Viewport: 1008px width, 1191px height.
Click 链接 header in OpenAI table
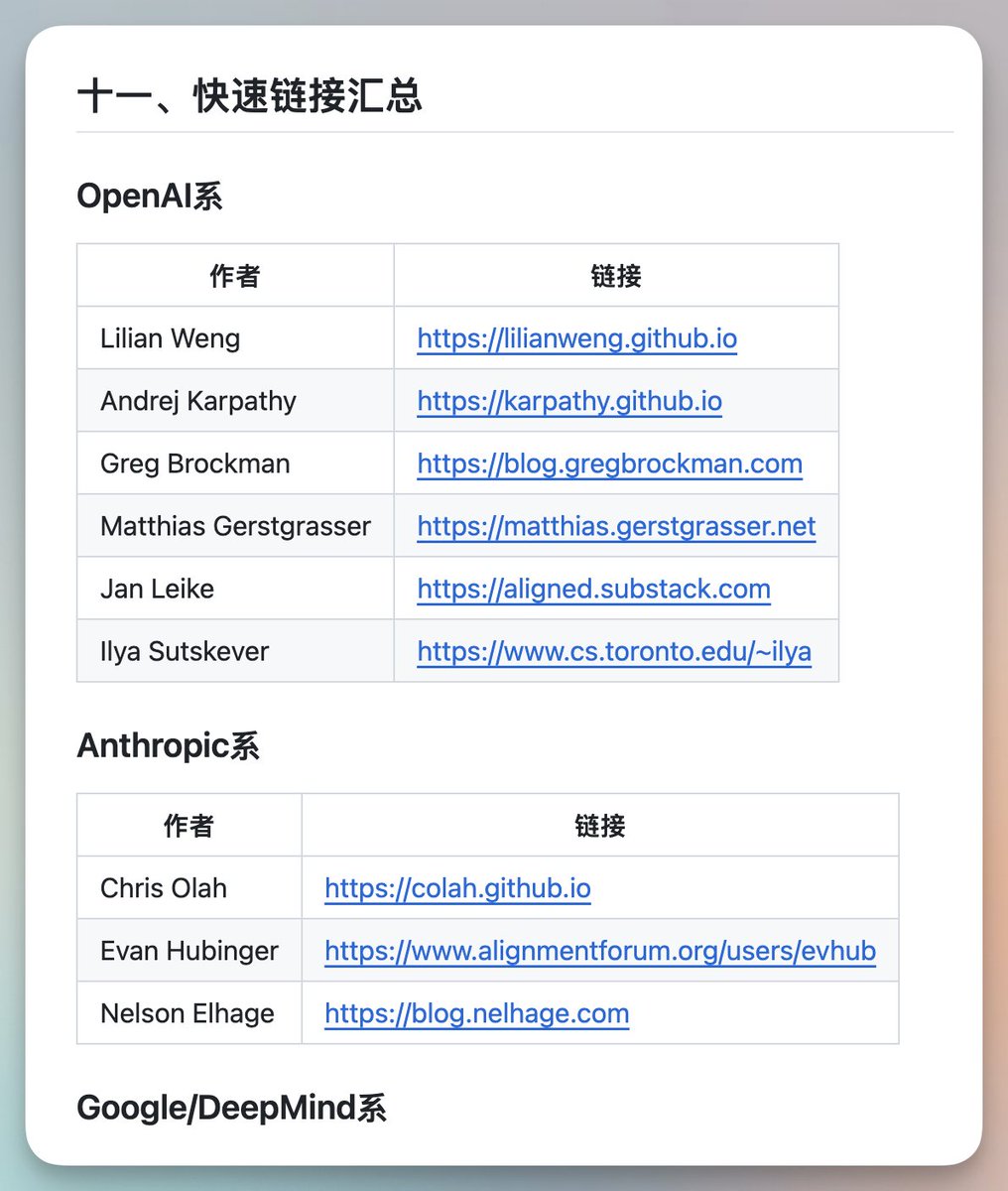coord(616,276)
